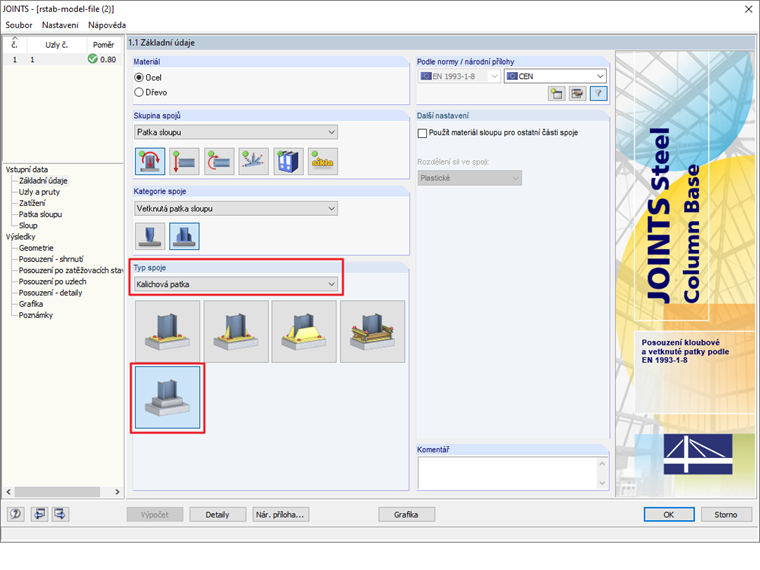Open the Skupina spojů dropdown
The image size is (760, 570).
[x=236, y=132]
